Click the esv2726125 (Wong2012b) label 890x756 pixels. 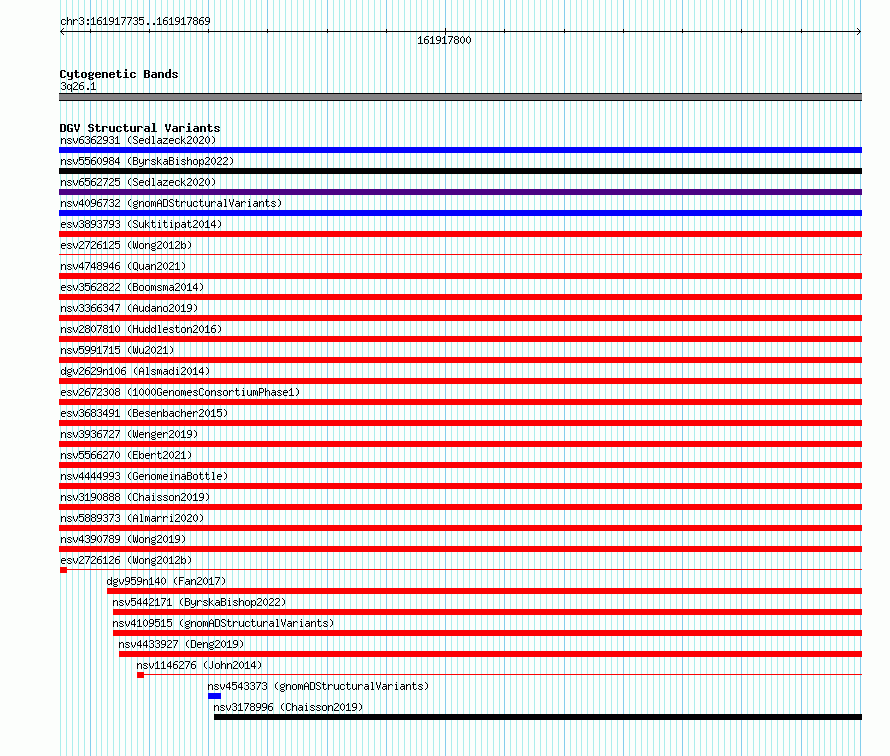(126, 245)
